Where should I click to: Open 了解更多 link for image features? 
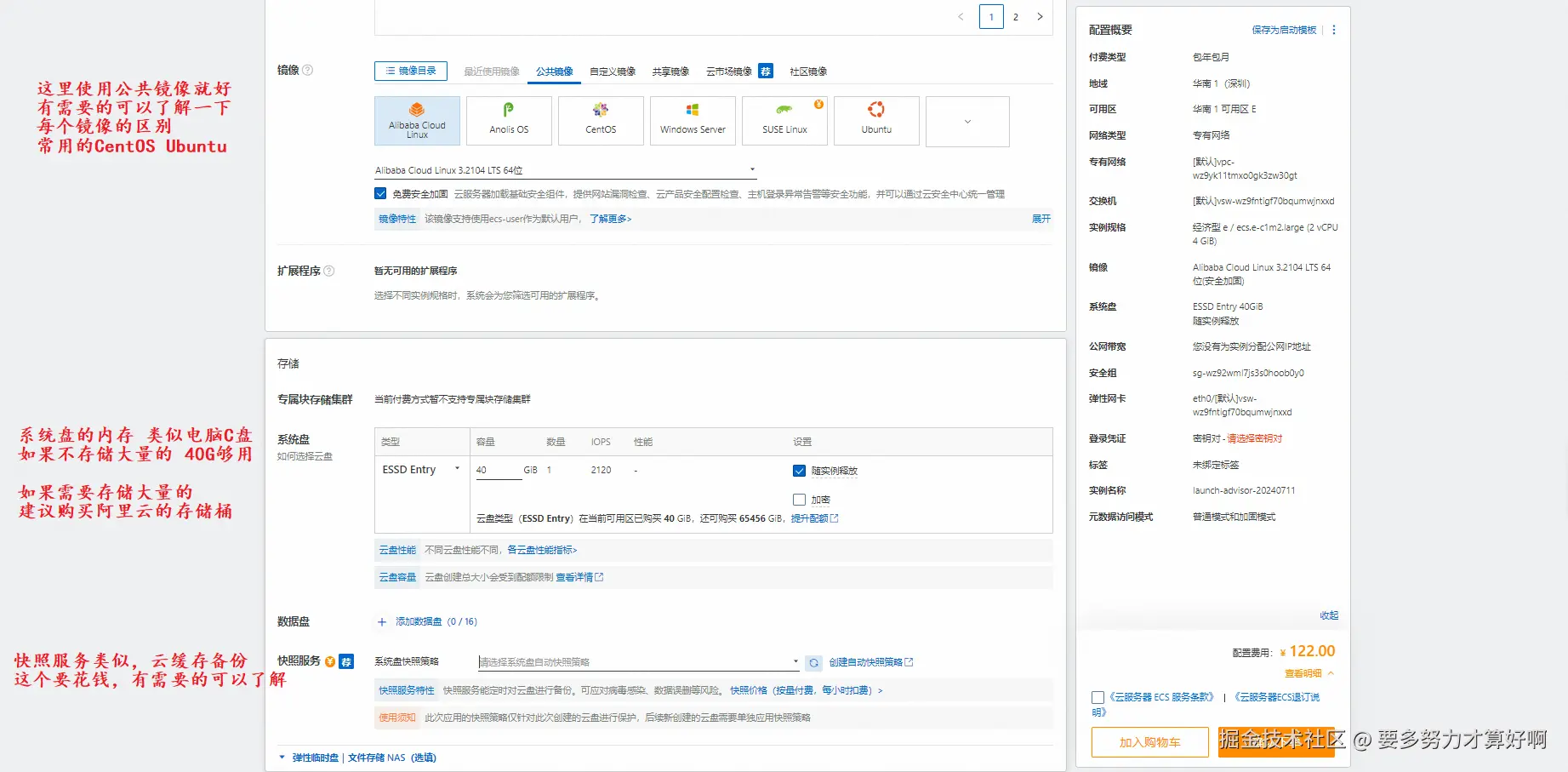click(x=611, y=219)
